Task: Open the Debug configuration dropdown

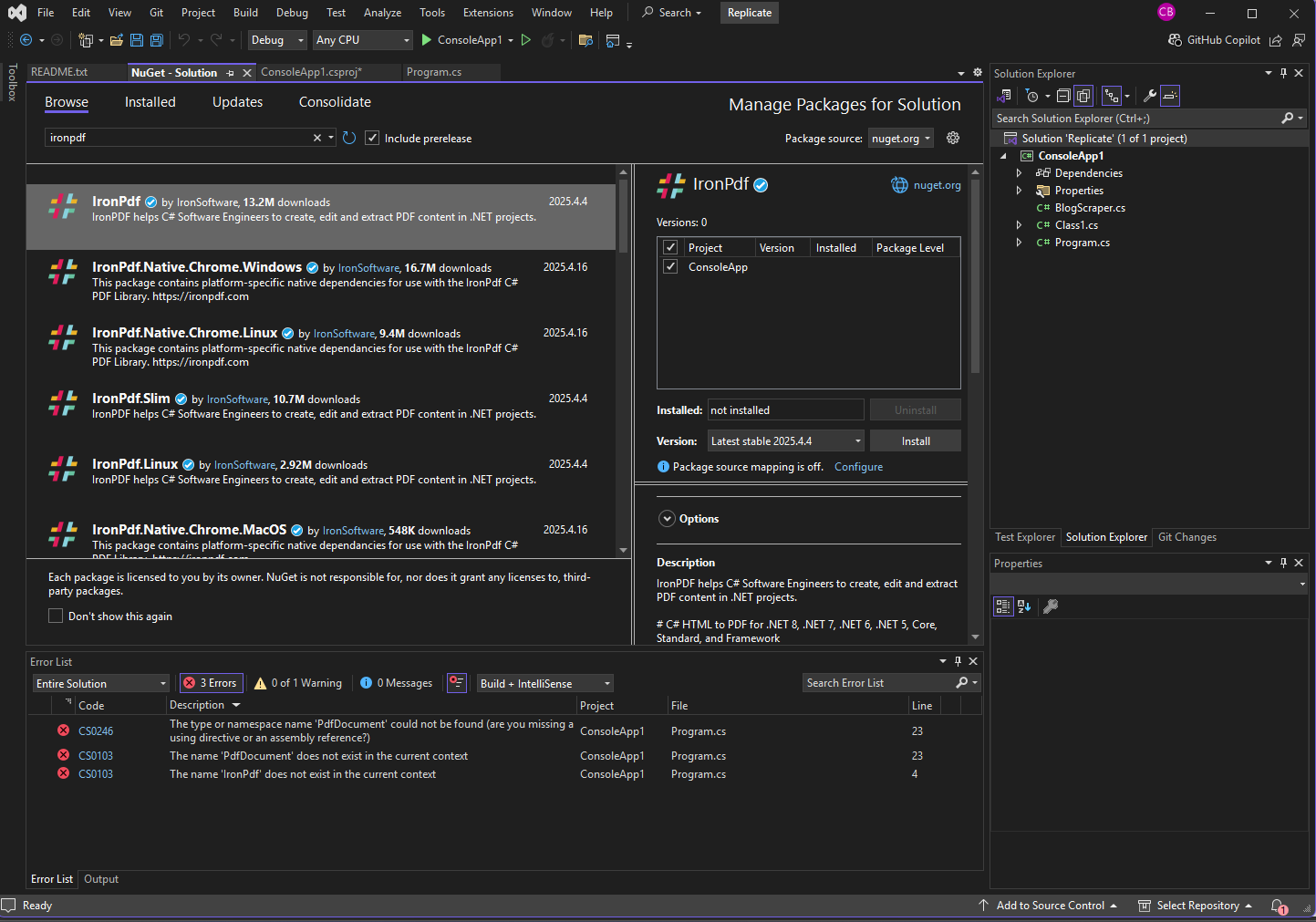Action: click(277, 40)
